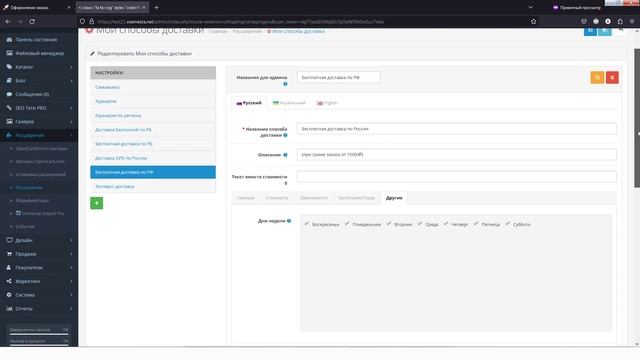This screenshot has height=360, width=640.
Task: Select the Другое settings tab
Action: click(394, 198)
